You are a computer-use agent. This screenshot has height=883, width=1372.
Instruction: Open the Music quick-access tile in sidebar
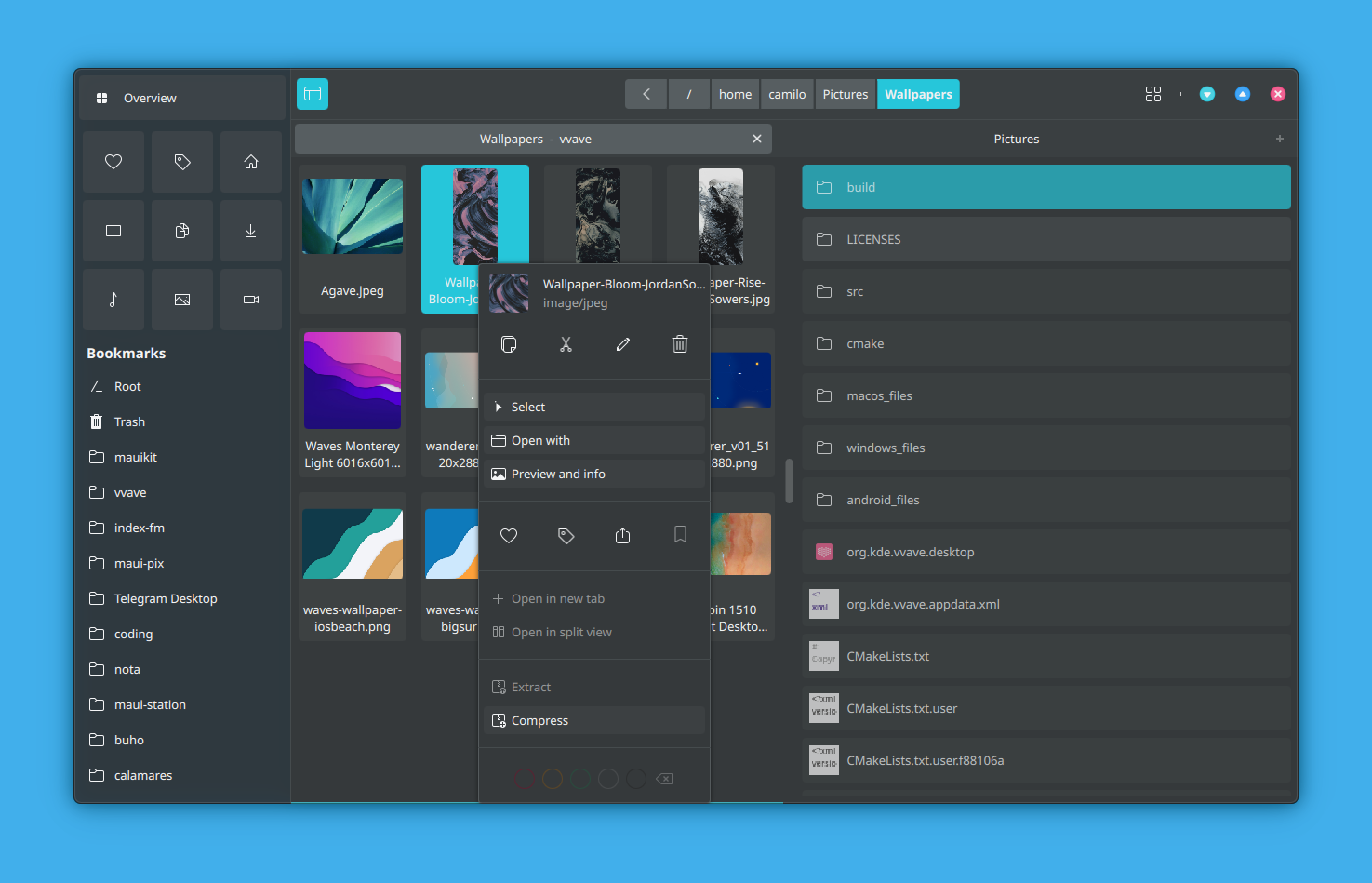[x=113, y=300]
